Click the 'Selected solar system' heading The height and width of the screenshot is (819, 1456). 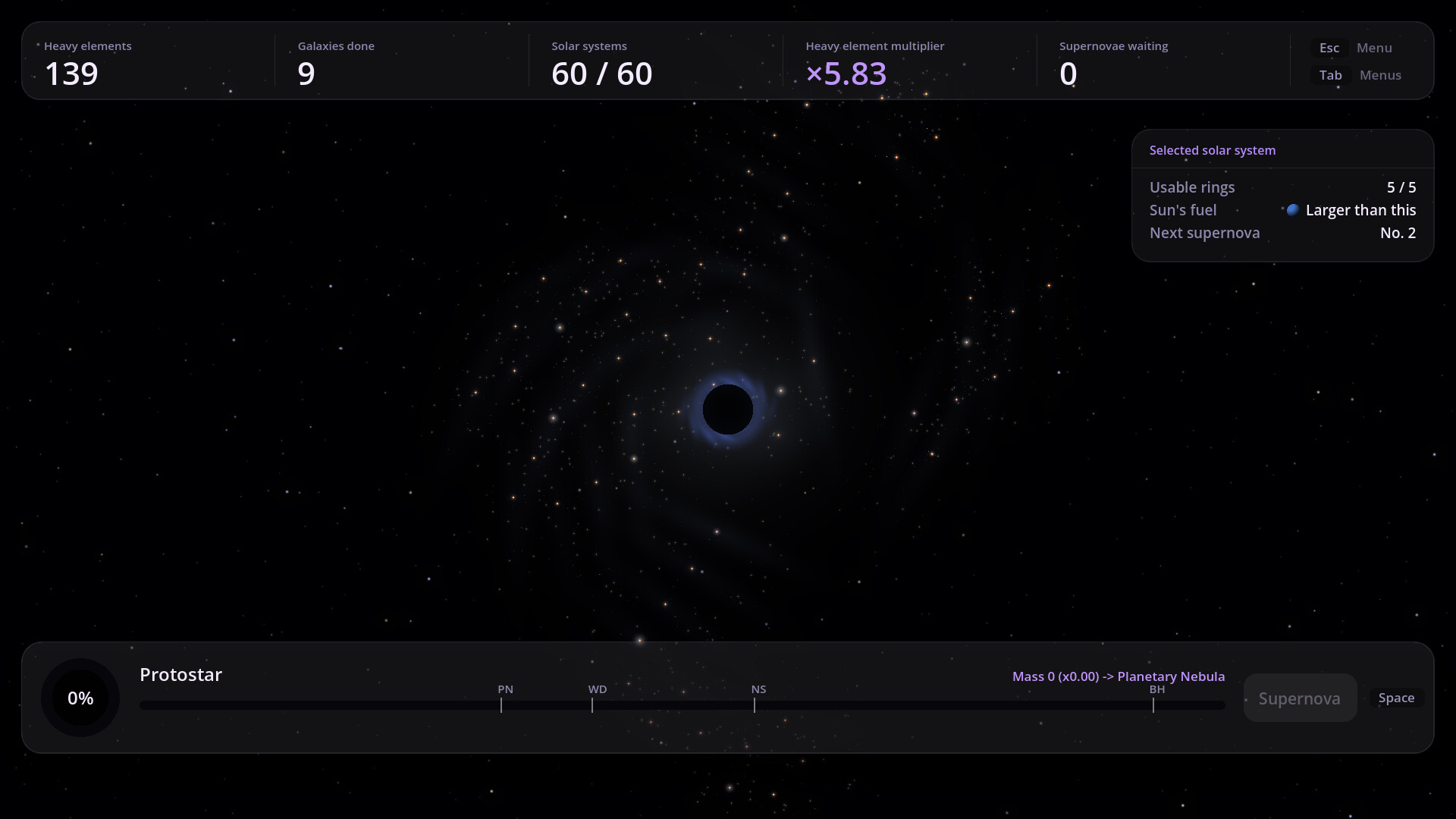(x=1213, y=150)
